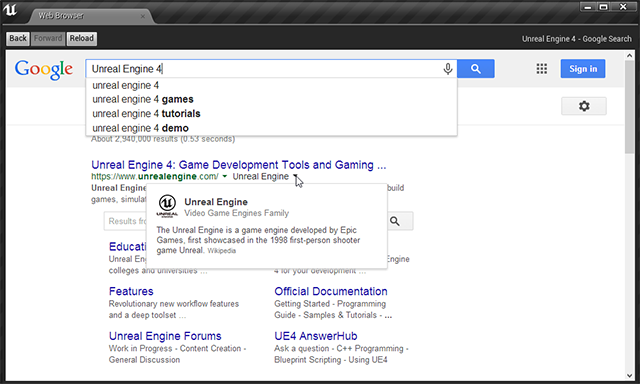Click 'Revolutionary new workflow features' description
Screen dimensions: 640x384
pyautogui.click(x=173, y=304)
